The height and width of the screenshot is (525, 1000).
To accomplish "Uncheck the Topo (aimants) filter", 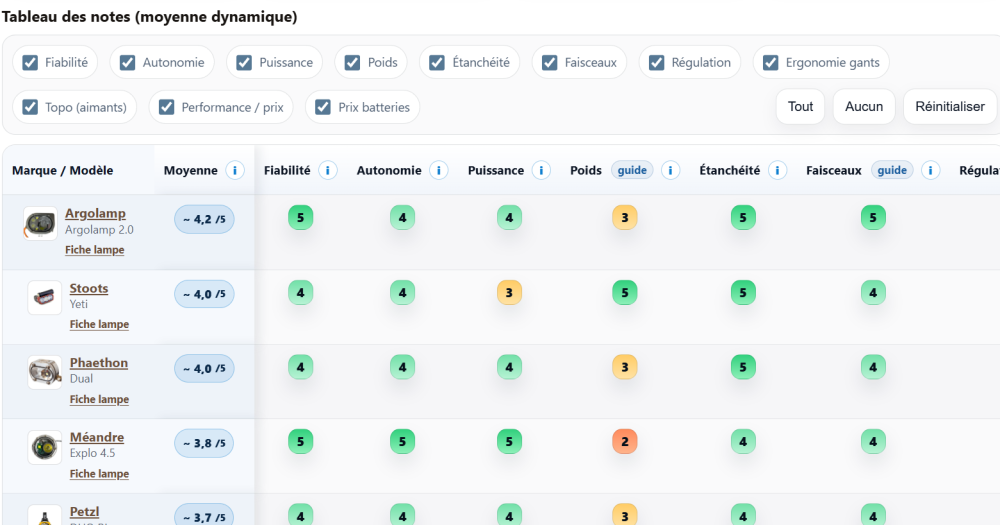I will point(30,107).
